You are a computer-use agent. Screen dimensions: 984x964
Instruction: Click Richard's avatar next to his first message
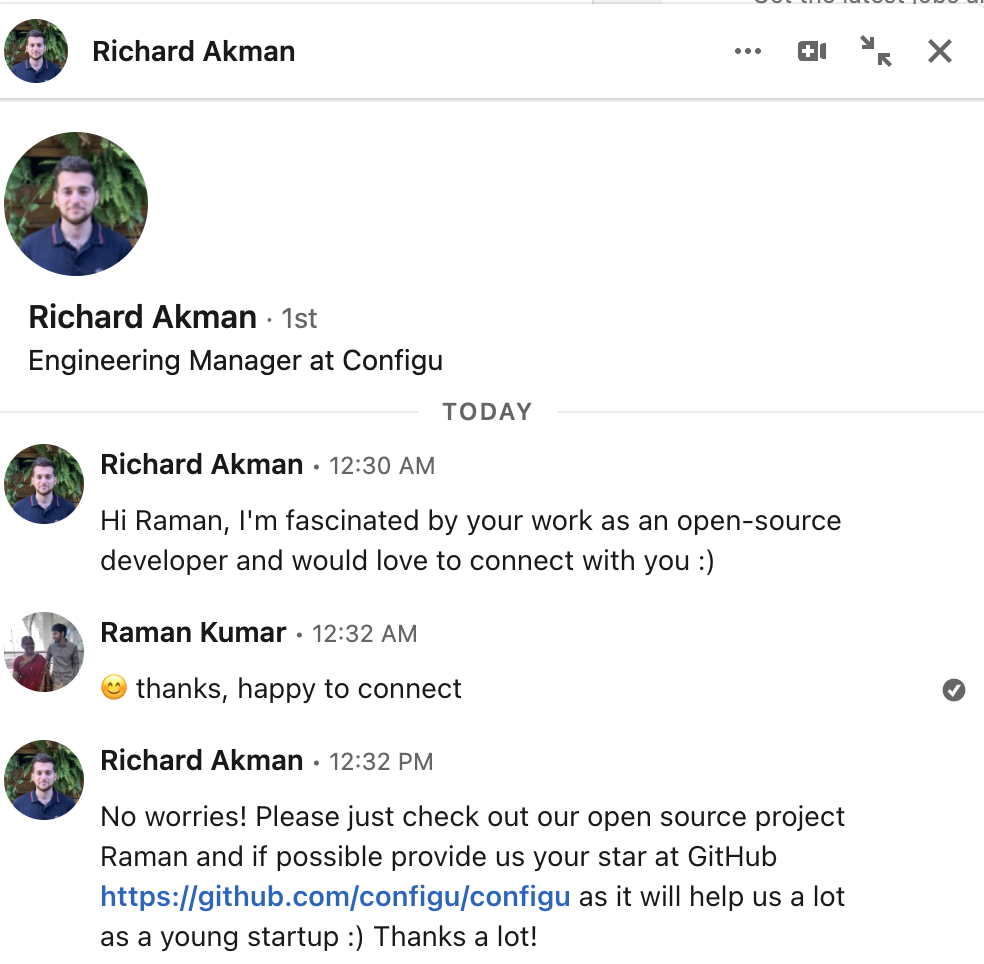click(44, 483)
